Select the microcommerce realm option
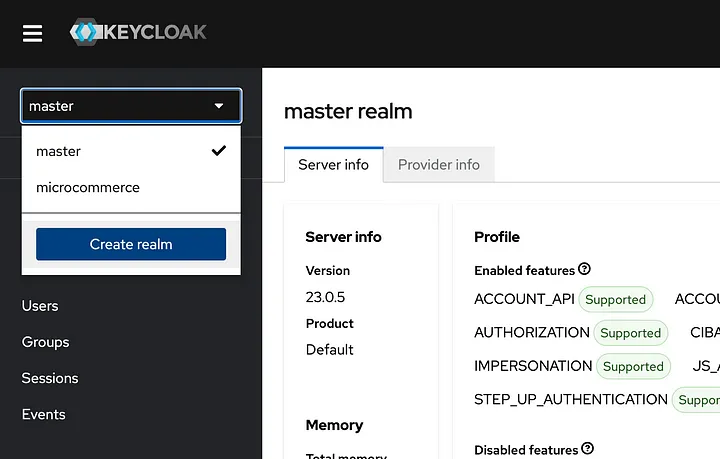 [131, 187]
